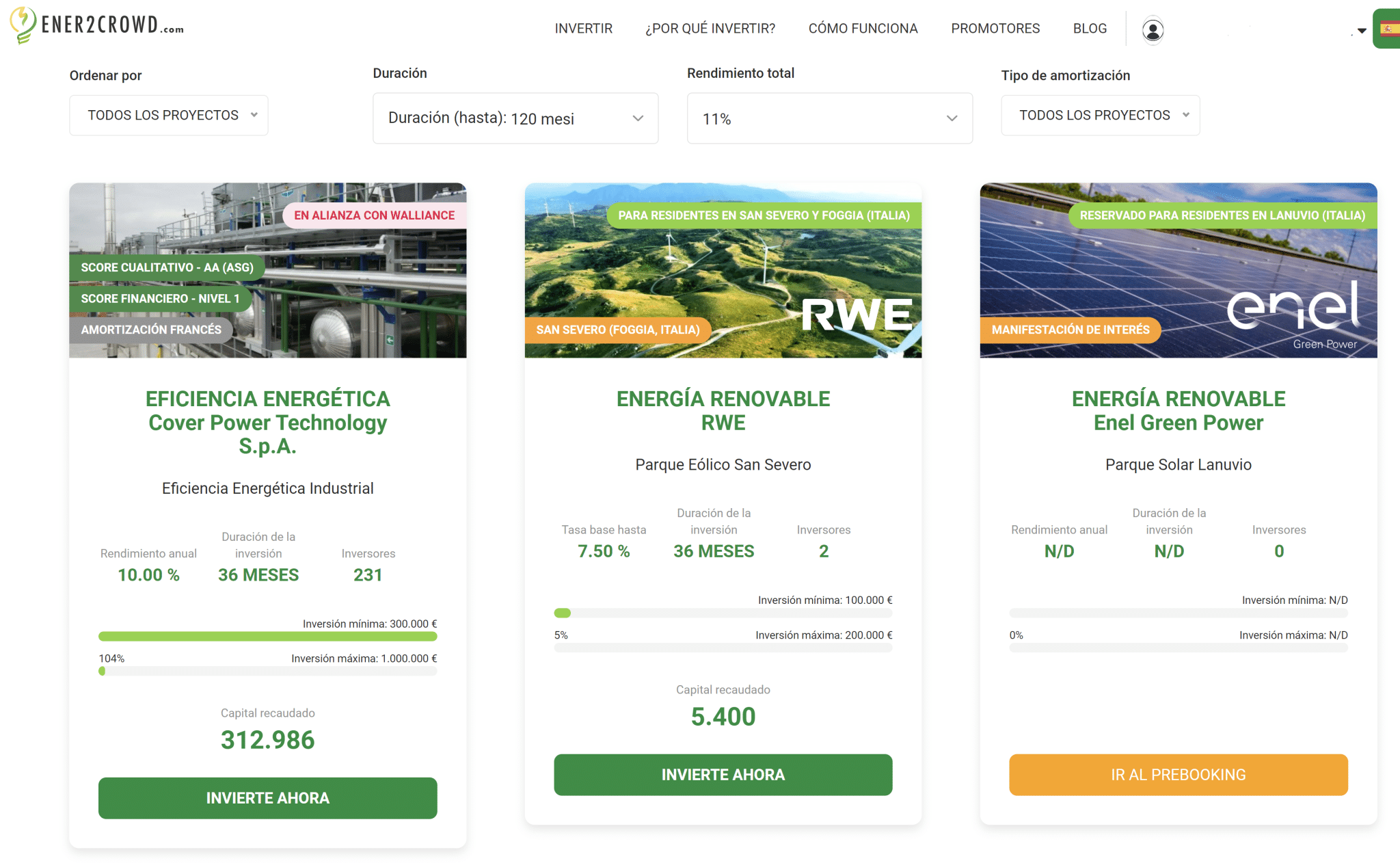This screenshot has width=1400, height=863.
Task: Open the RWE wind farm image
Action: click(723, 270)
